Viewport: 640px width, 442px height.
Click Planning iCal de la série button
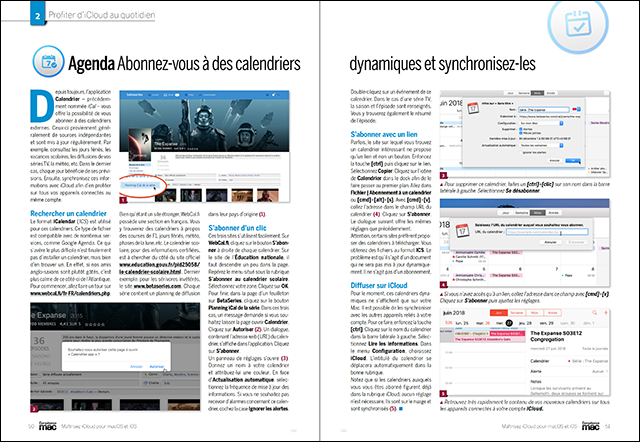(x=140, y=185)
